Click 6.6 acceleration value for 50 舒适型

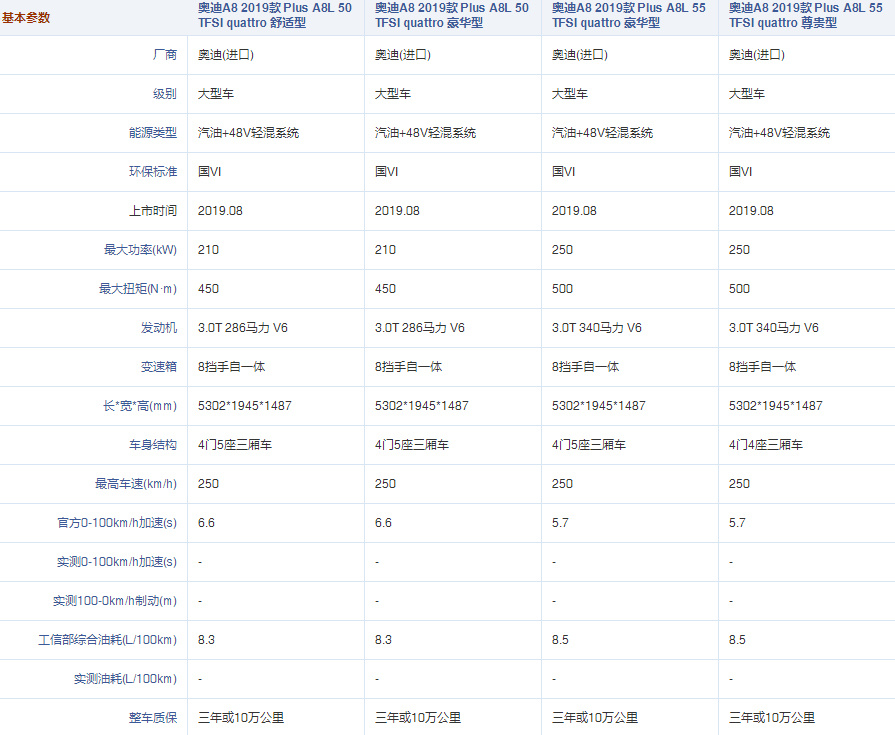pyautogui.click(x=206, y=523)
